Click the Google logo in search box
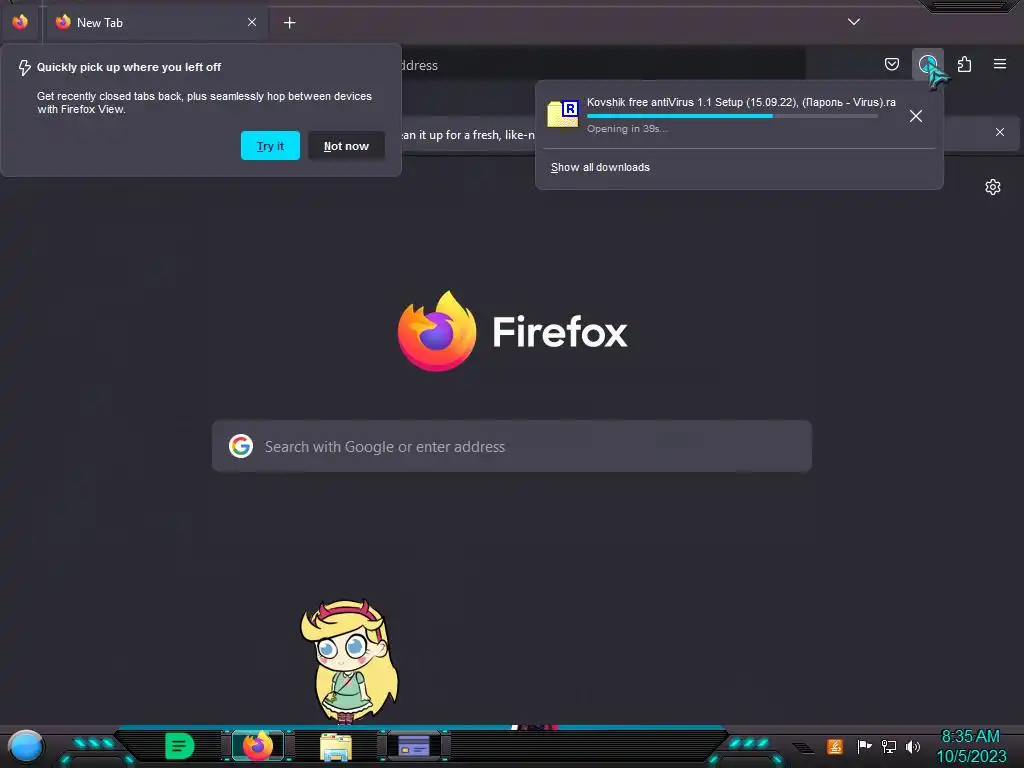 pos(241,446)
